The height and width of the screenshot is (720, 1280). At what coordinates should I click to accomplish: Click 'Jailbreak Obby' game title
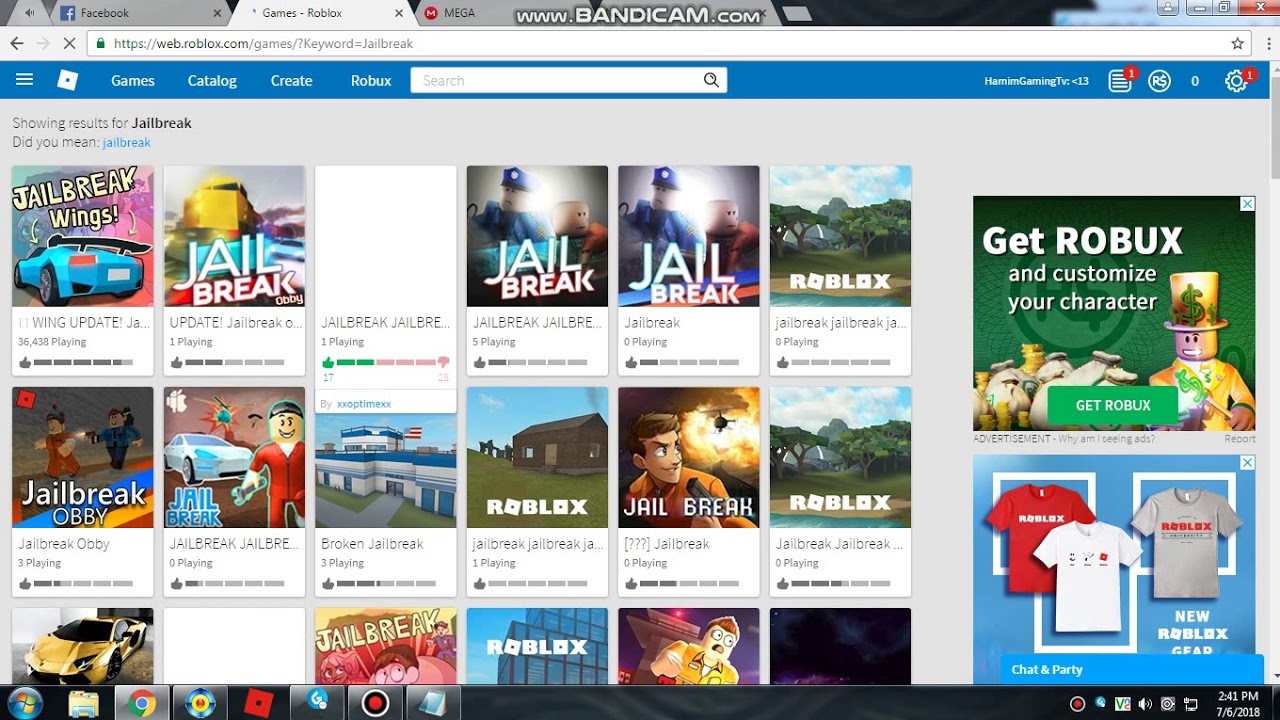point(64,544)
